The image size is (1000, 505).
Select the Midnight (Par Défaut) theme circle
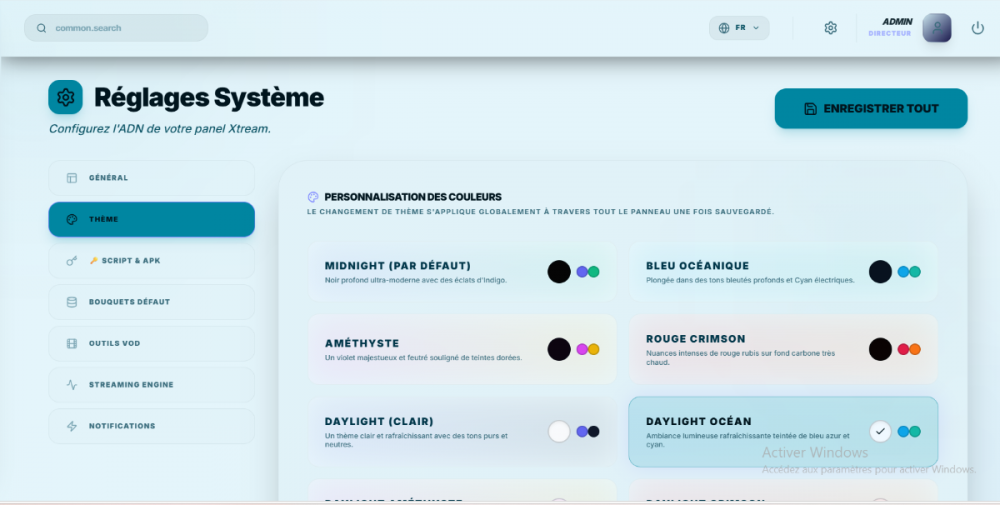[x=559, y=271]
